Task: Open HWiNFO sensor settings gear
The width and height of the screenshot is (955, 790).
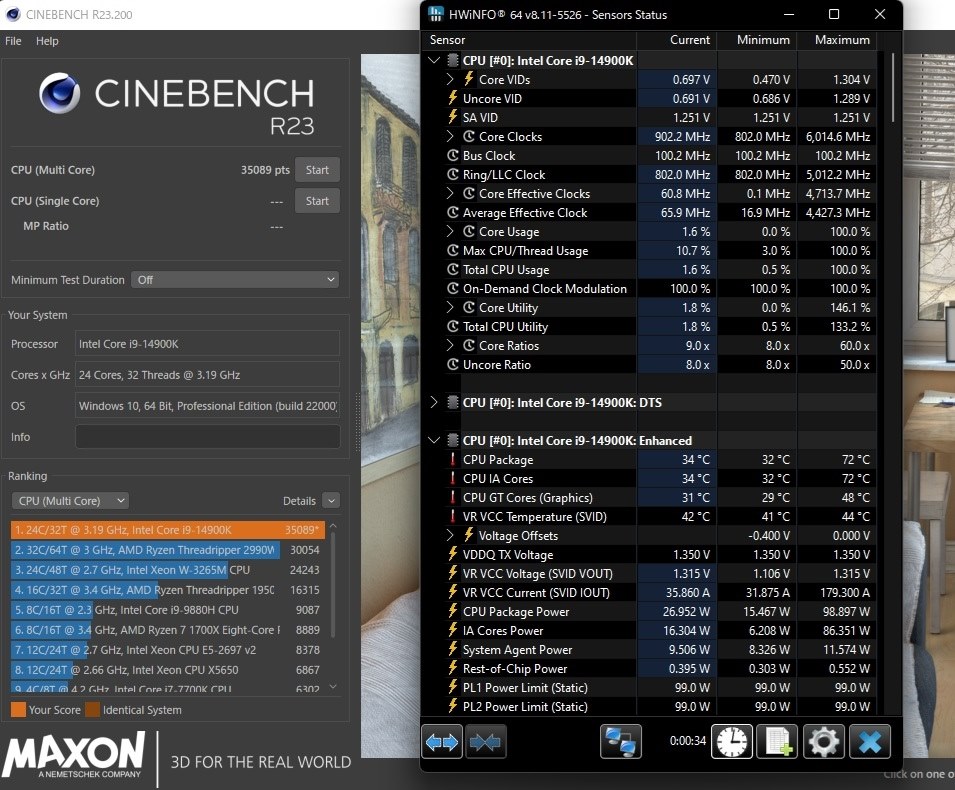Action: coord(823,741)
